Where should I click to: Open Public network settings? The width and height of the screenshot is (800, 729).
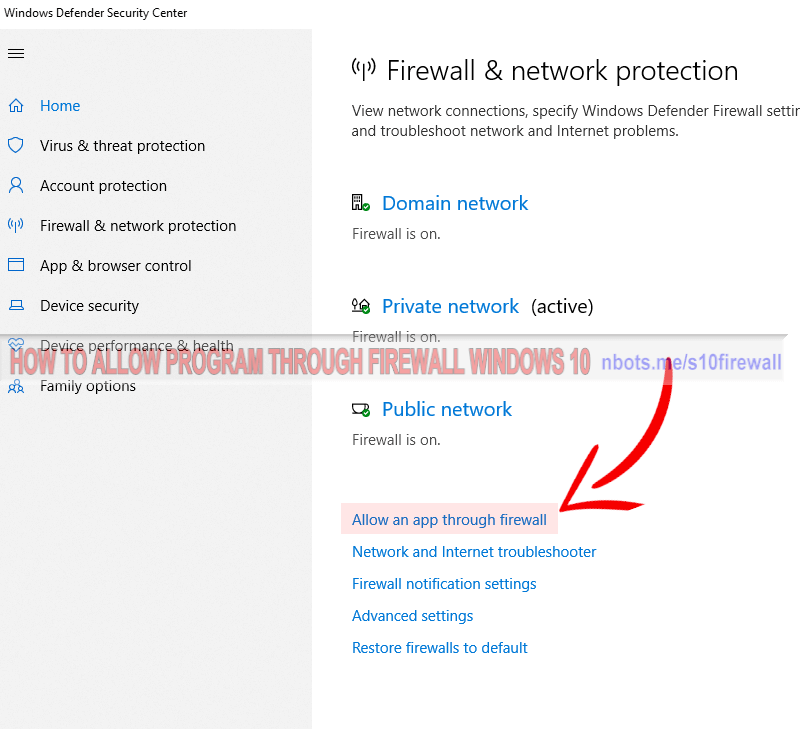coord(447,410)
